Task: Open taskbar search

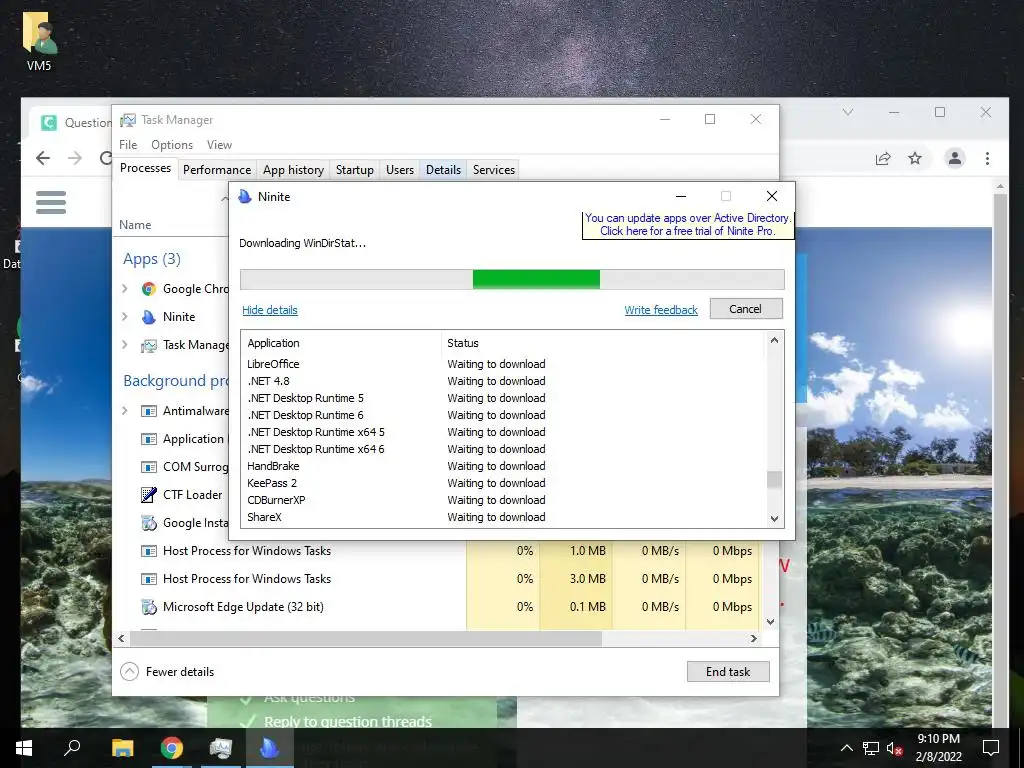Action: 72,748
